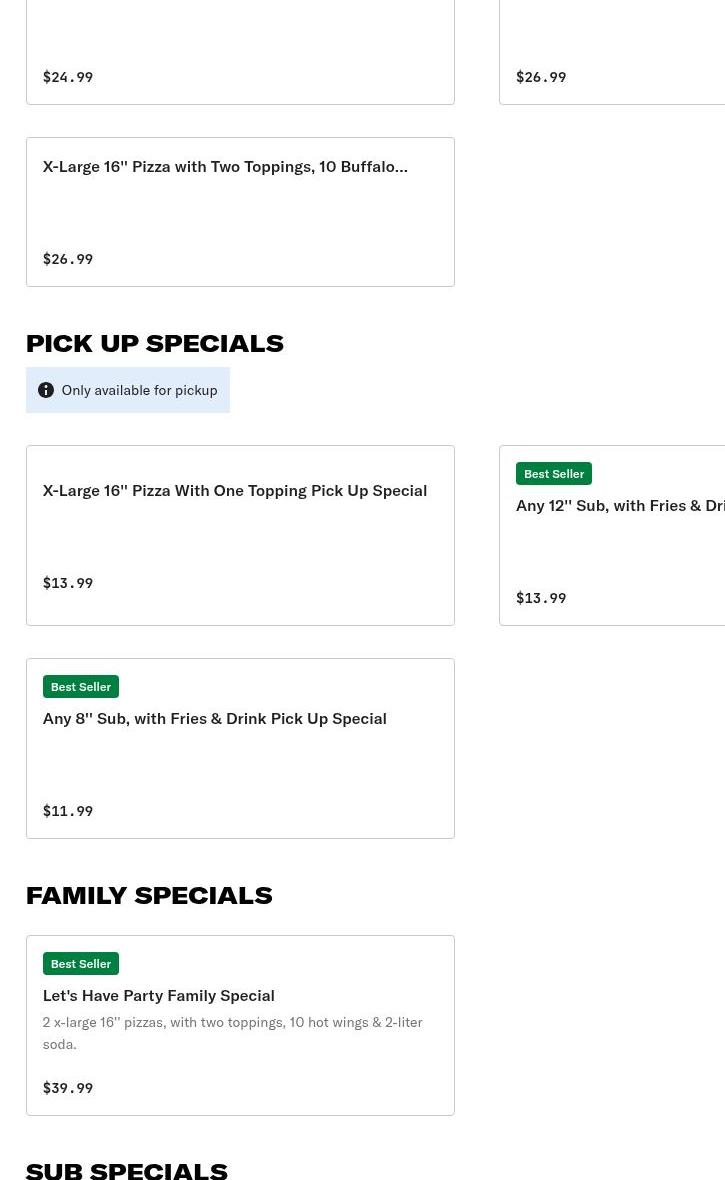Viewport: 725px width, 1180px height.
Task: Click the info icon beside pickup notice
Action: click(46, 390)
